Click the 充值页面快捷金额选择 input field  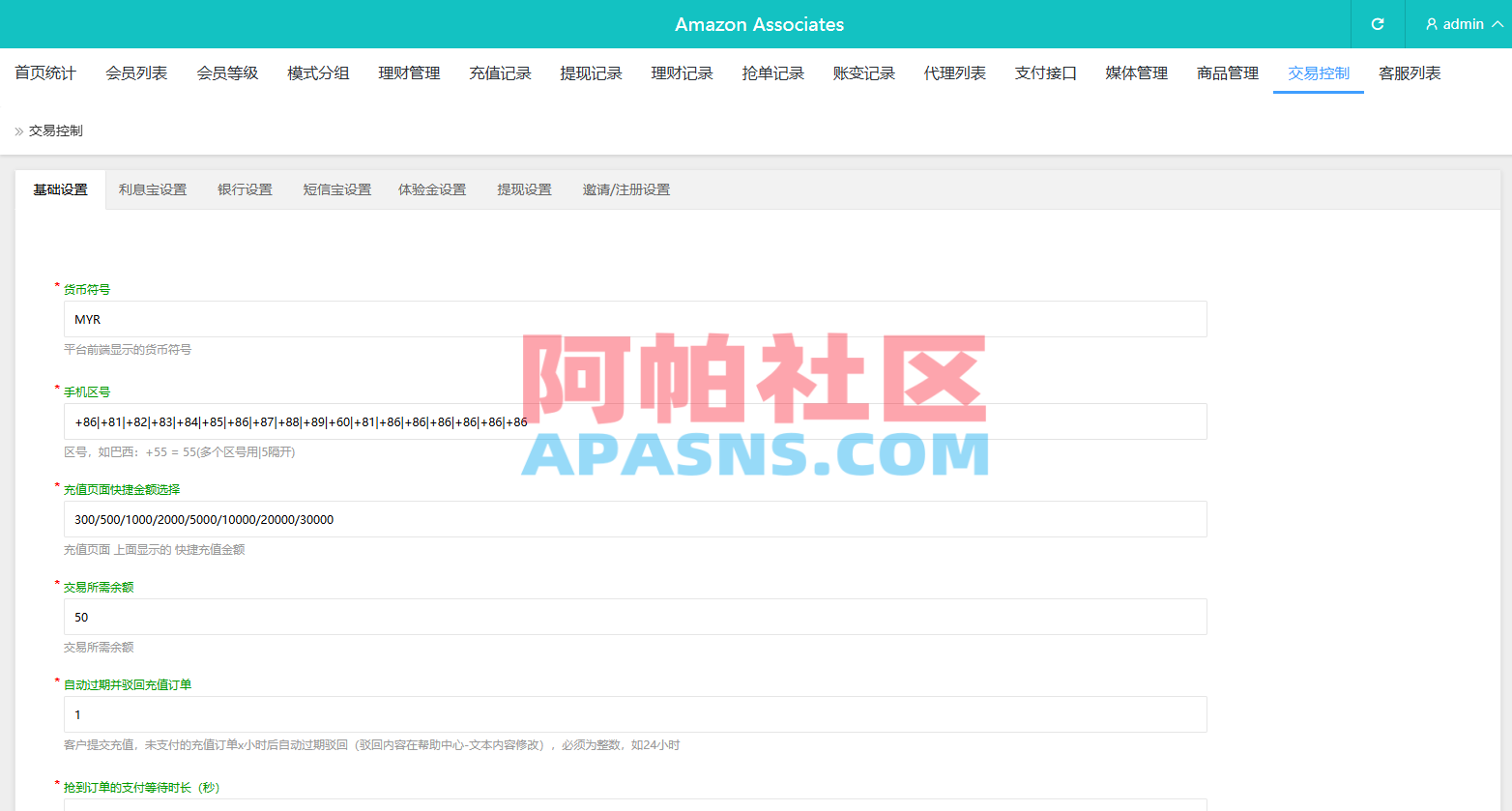click(635, 519)
